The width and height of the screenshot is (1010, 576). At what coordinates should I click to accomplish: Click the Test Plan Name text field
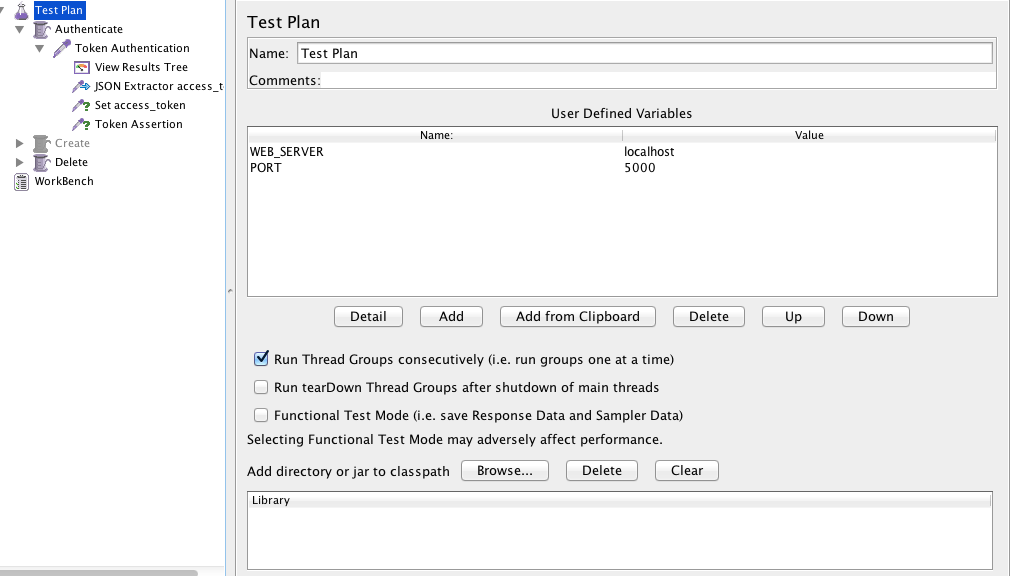644,53
